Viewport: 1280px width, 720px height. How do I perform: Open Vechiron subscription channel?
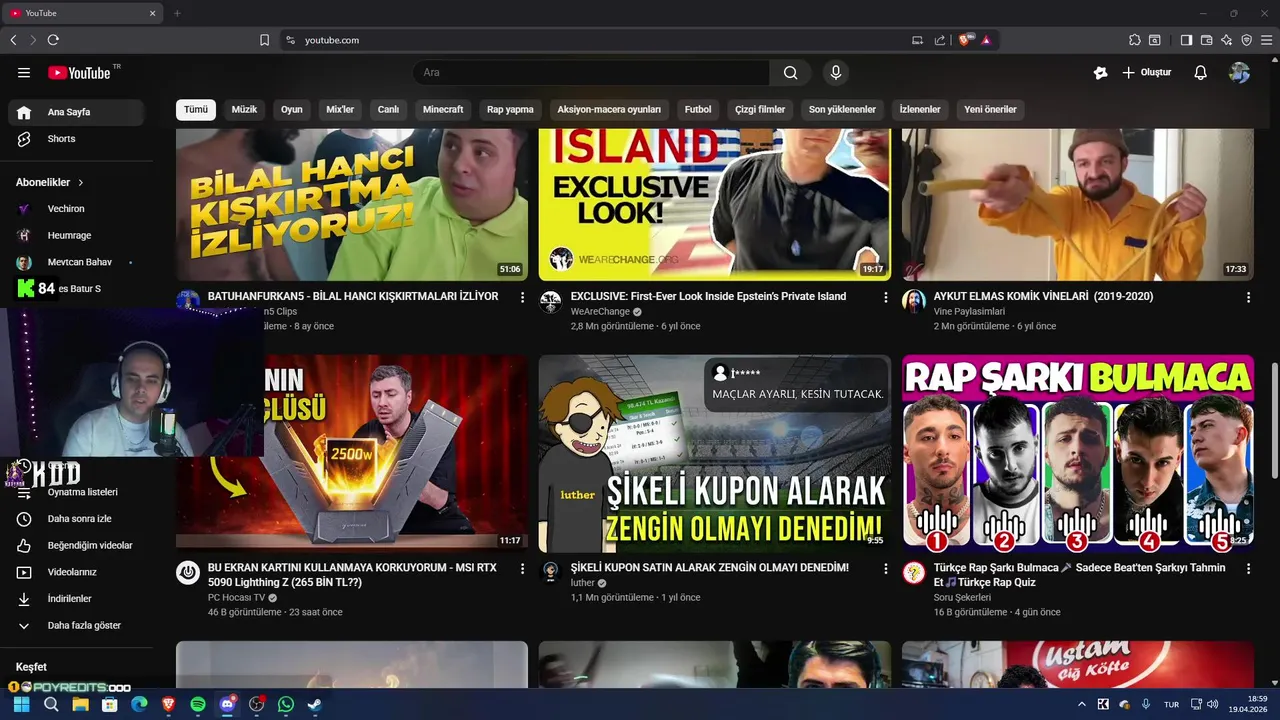(77, 209)
